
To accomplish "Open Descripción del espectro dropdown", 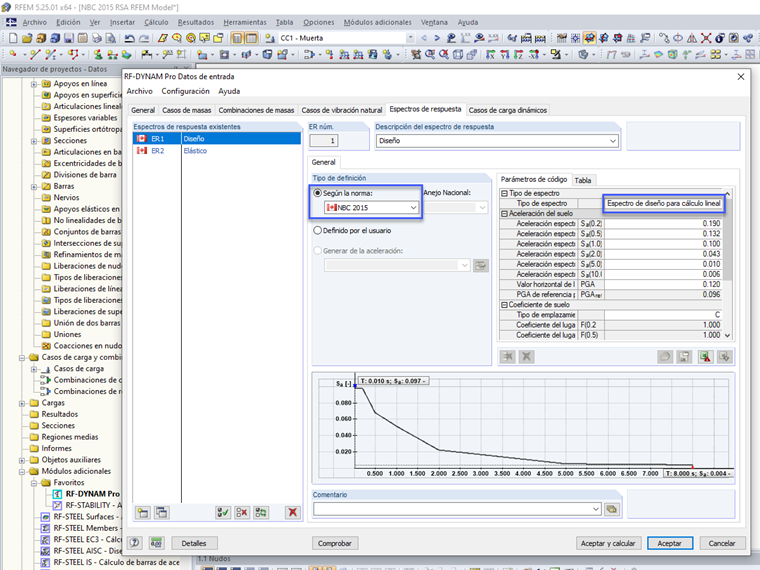I will tap(613, 141).
